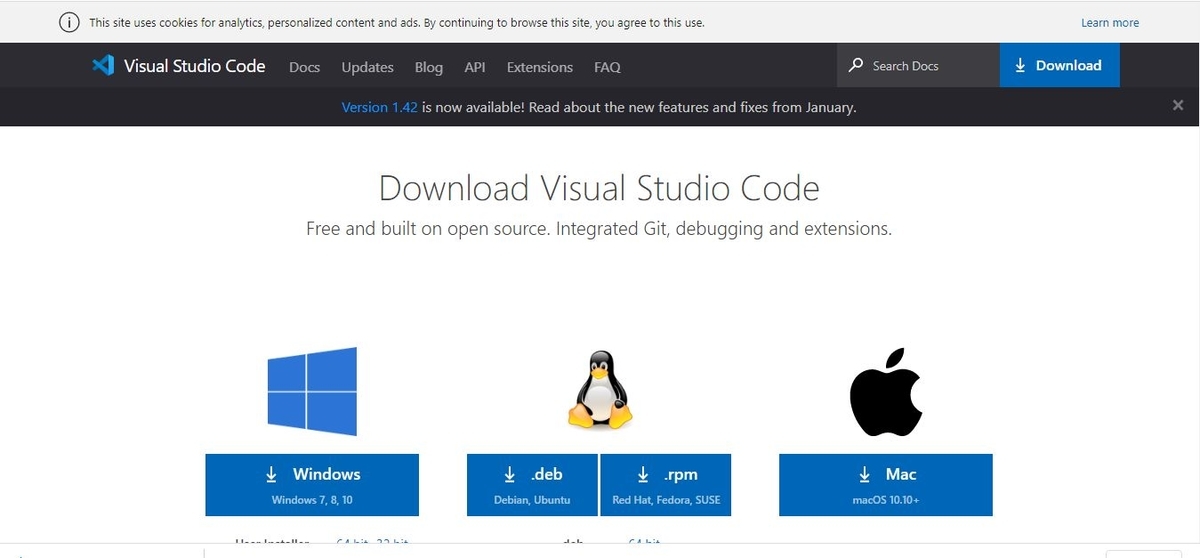
Task: Click the Linux penguin icon
Action: 600,390
